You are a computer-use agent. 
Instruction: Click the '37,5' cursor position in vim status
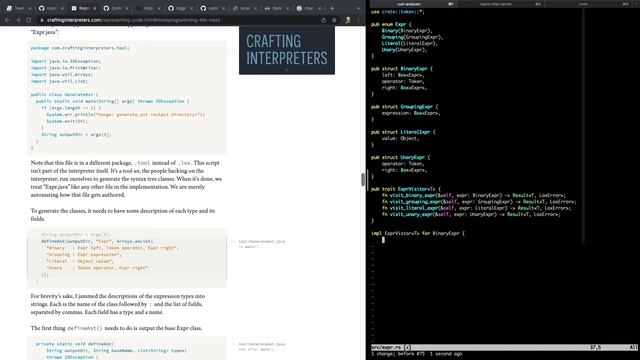pyautogui.click(x=595, y=347)
